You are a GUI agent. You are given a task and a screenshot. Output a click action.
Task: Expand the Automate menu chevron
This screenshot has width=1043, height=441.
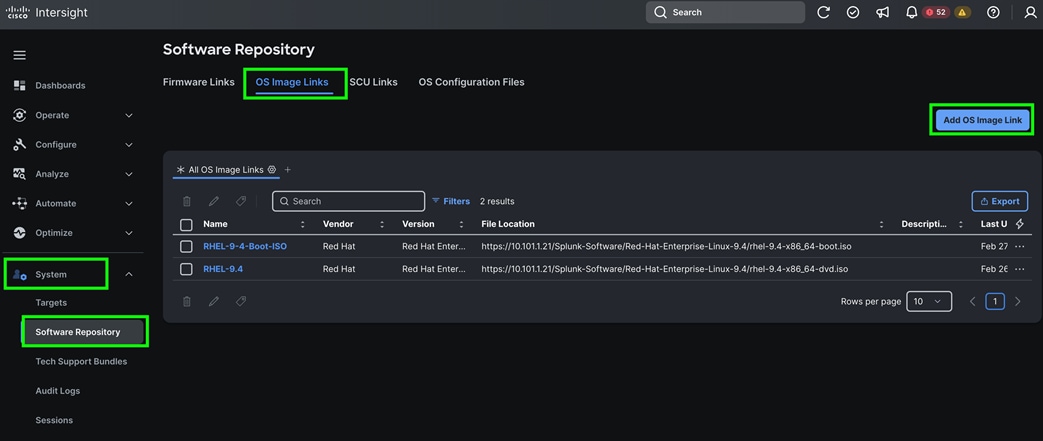[129, 204]
